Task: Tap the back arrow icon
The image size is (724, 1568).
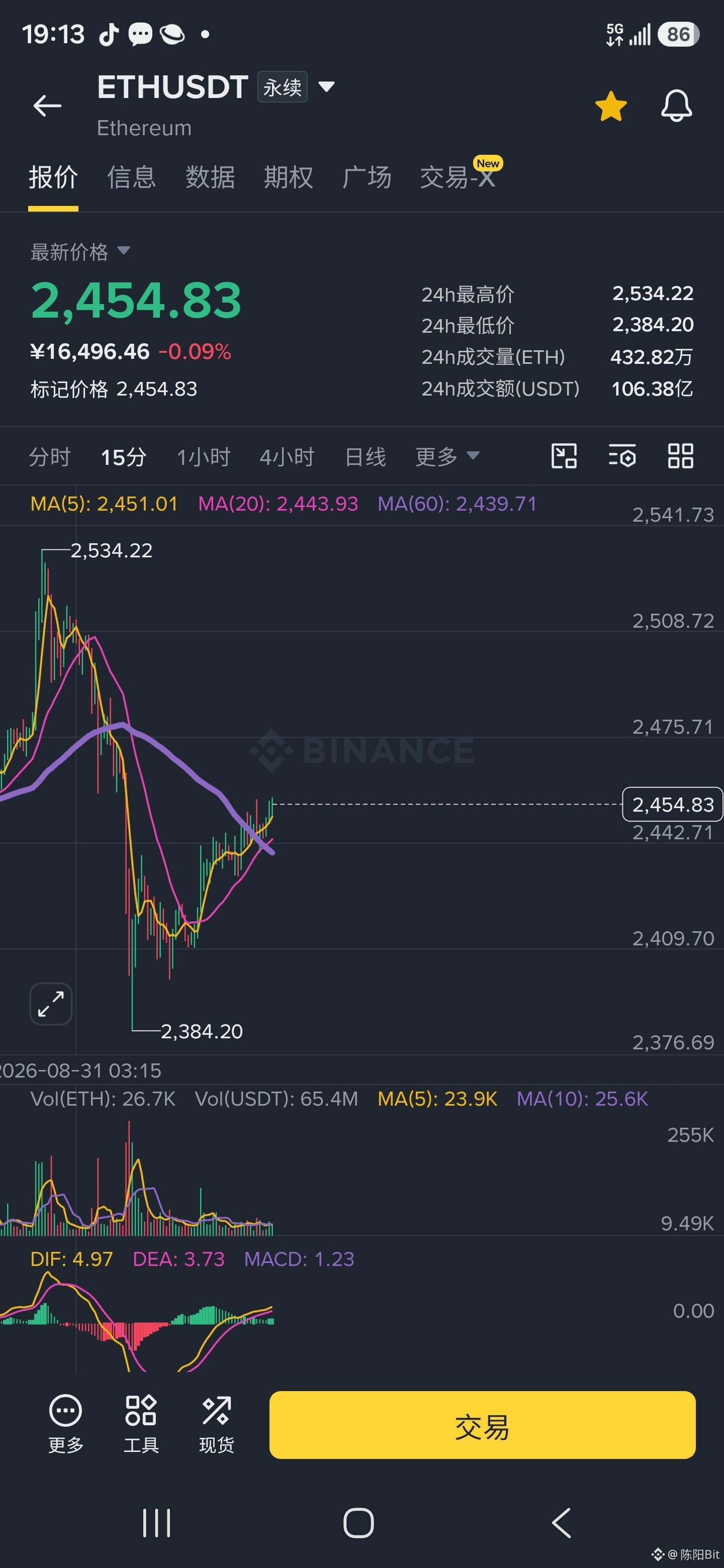Action: pyautogui.click(x=47, y=106)
